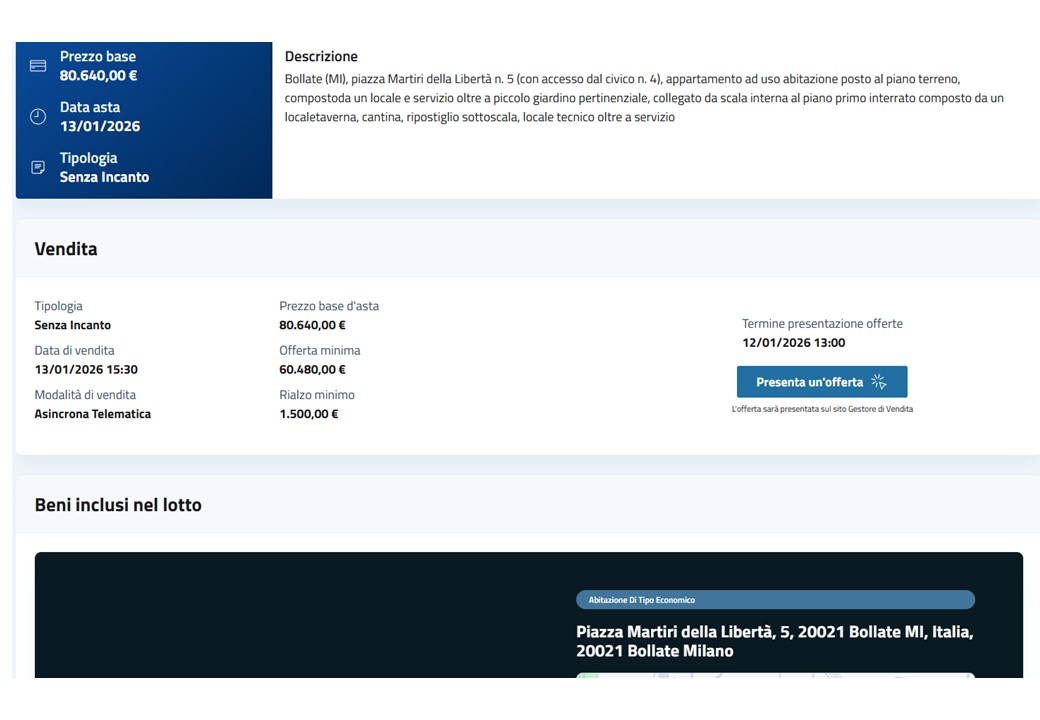Click the credit card icon beside Prezzo base

38,66
